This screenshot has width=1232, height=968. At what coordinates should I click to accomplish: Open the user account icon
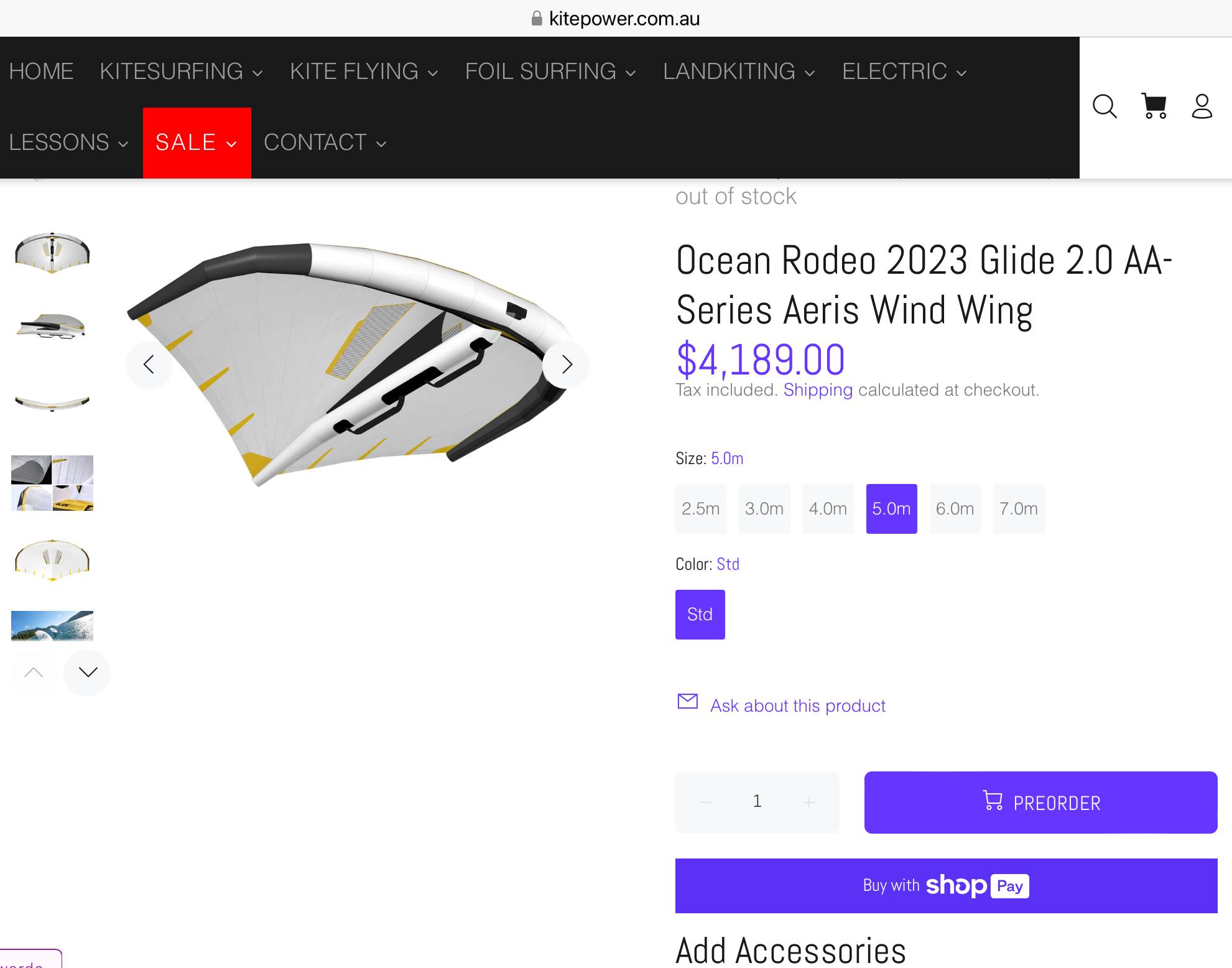pyautogui.click(x=1202, y=106)
